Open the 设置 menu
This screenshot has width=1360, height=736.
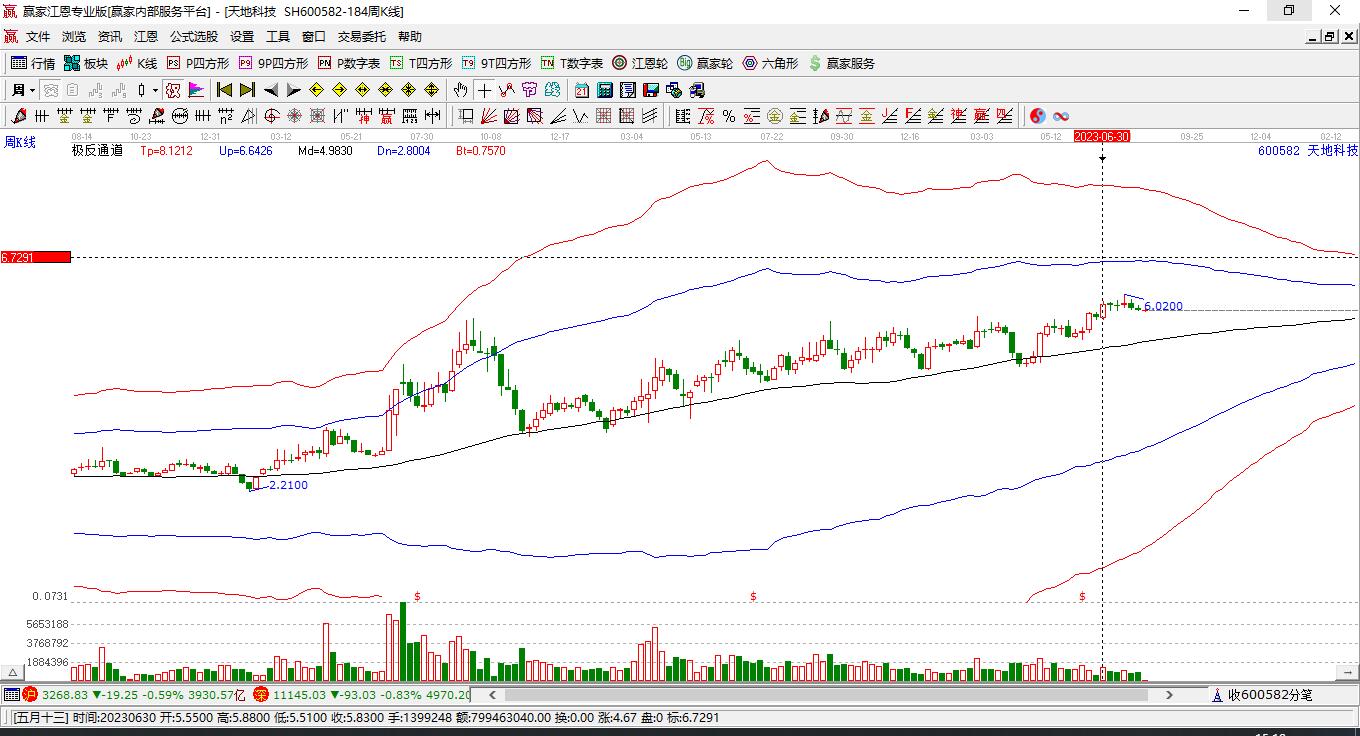pyautogui.click(x=242, y=37)
